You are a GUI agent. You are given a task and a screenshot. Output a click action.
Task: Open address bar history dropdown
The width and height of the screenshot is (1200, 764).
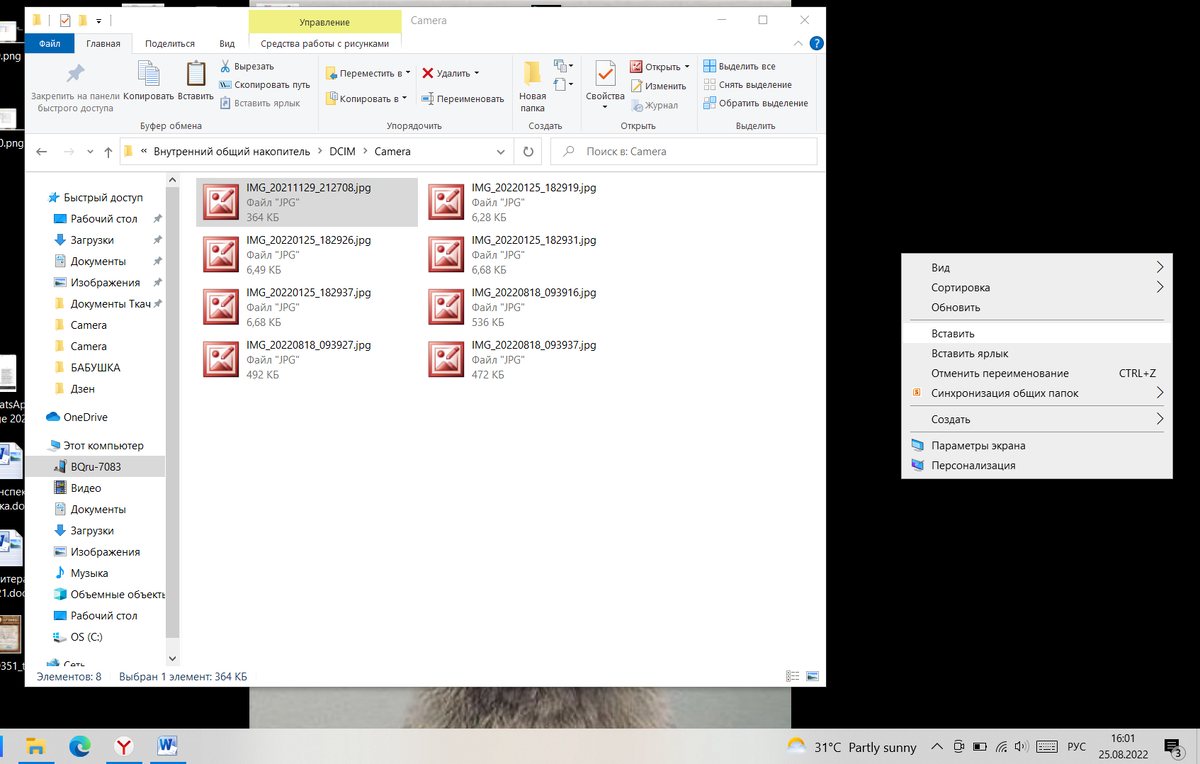click(501, 152)
